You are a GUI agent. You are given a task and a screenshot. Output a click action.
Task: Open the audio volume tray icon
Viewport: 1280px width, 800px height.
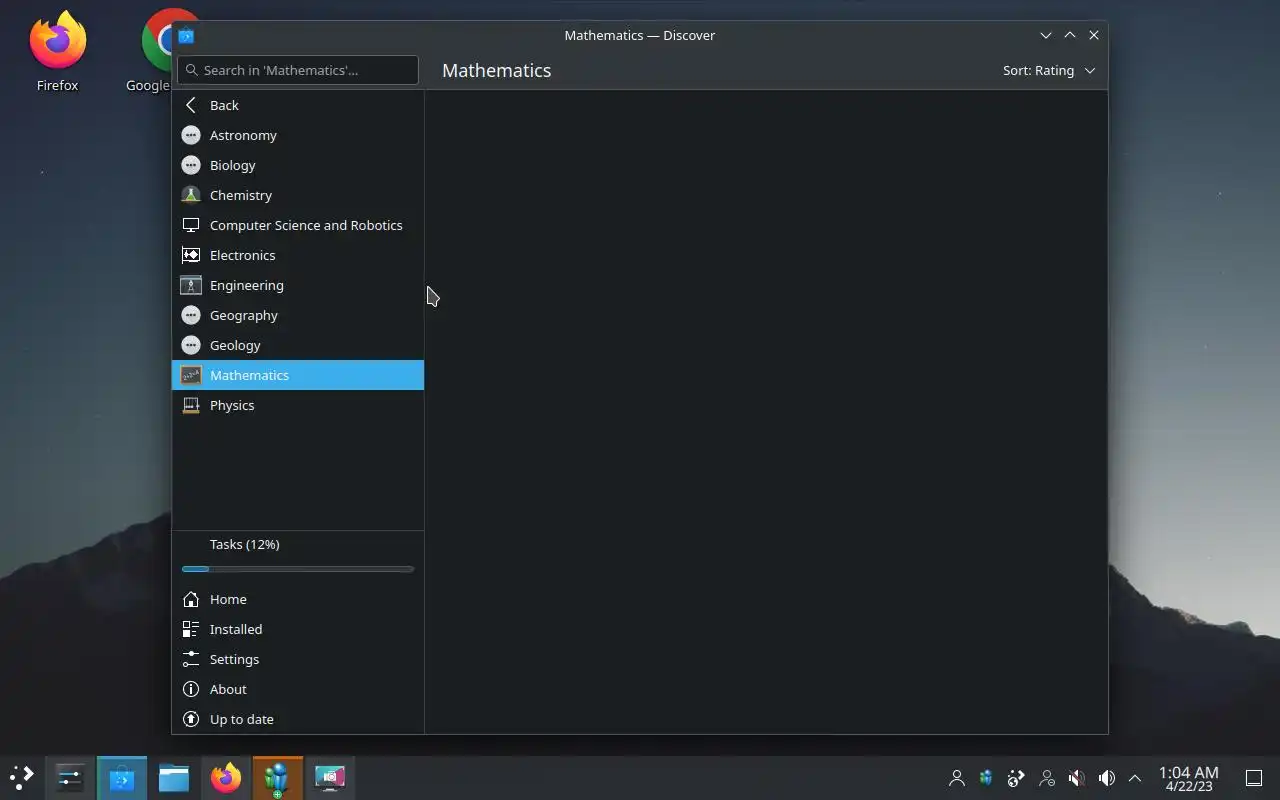pos(1106,778)
